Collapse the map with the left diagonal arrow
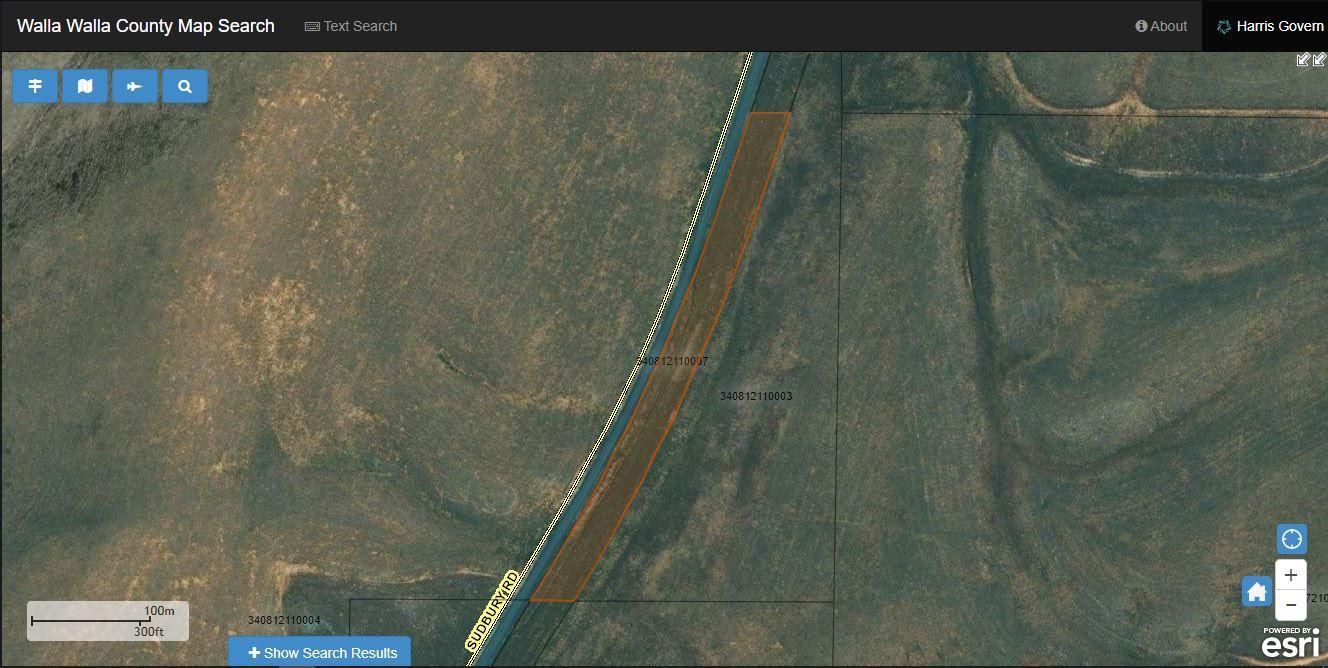 (x=1302, y=60)
